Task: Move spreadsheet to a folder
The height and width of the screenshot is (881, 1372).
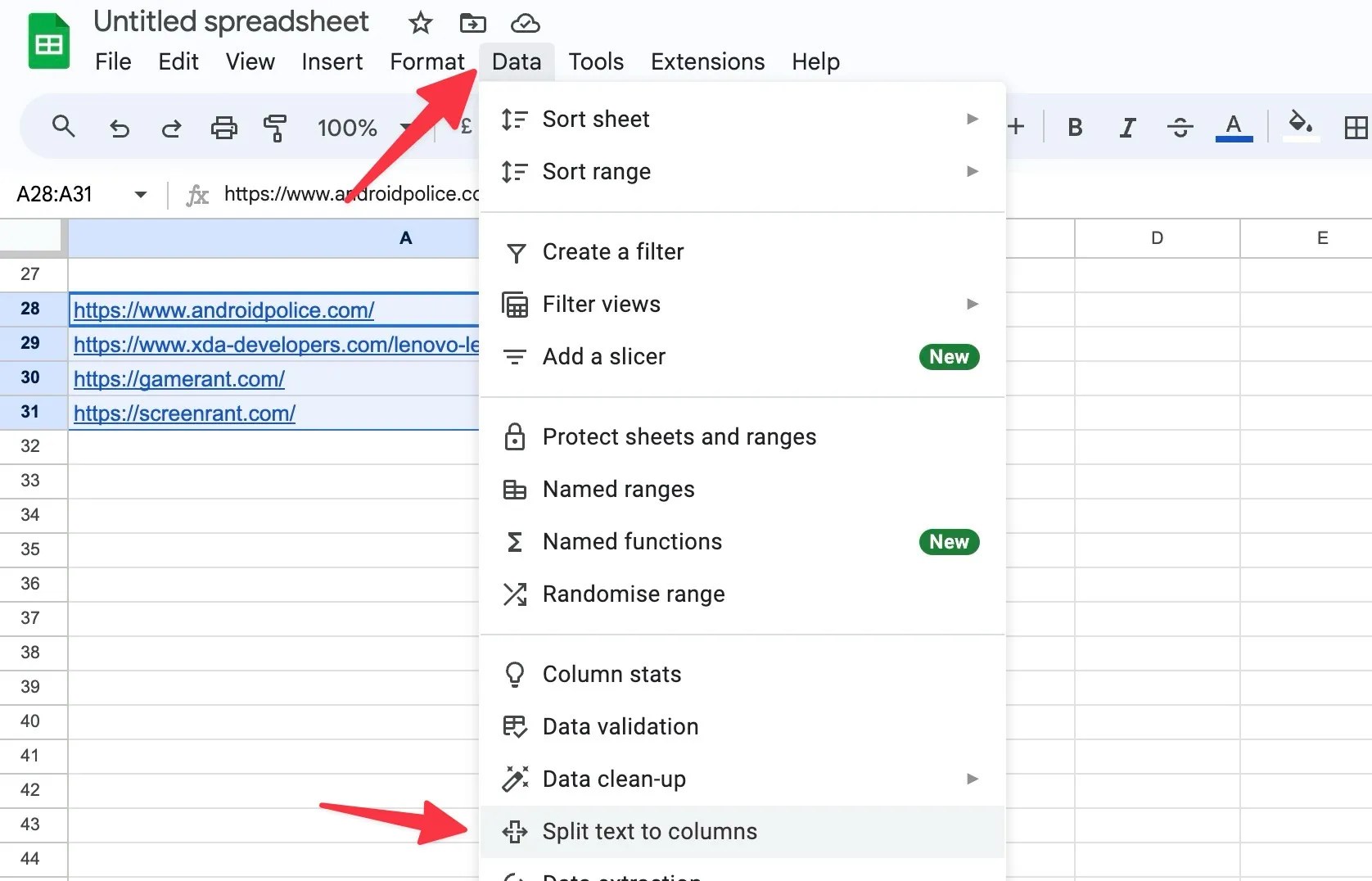Action: click(x=472, y=23)
